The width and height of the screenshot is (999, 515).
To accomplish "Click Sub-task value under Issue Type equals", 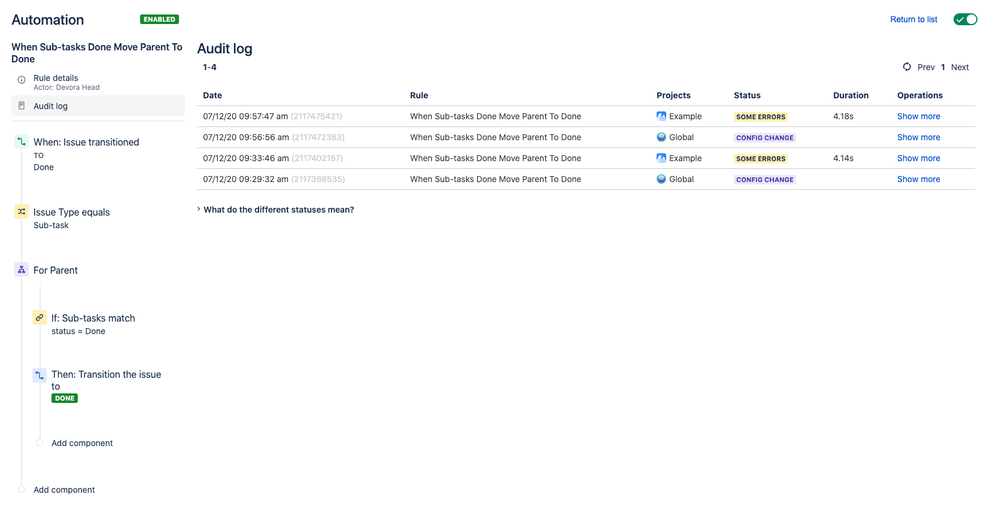I will point(51,225).
